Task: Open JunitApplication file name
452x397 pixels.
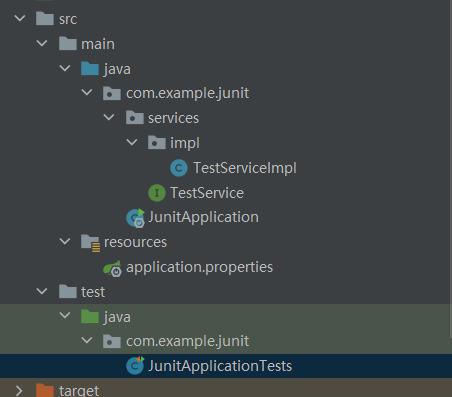Action: pyautogui.click(x=203, y=217)
